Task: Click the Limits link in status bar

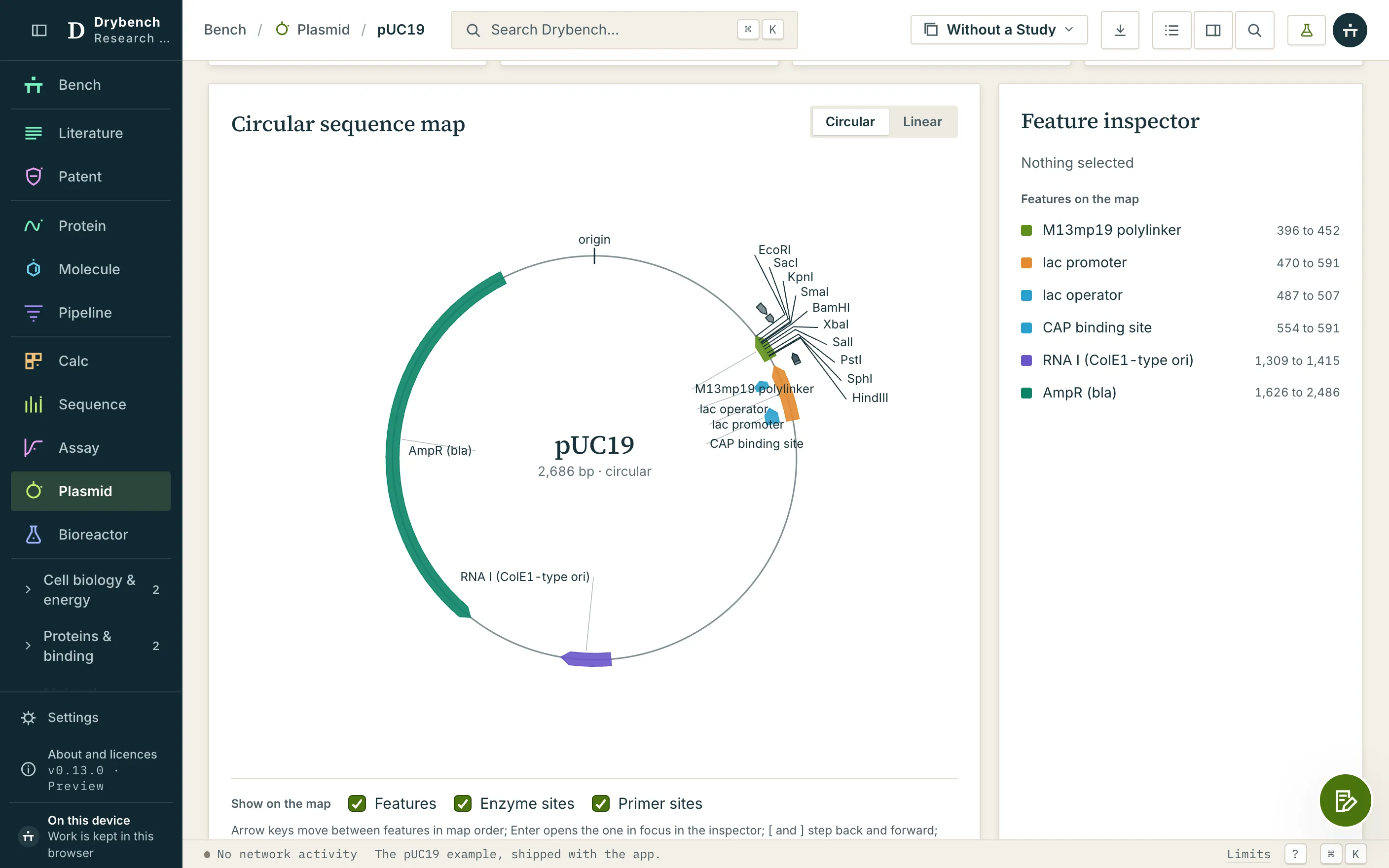Action: pos(1248,854)
